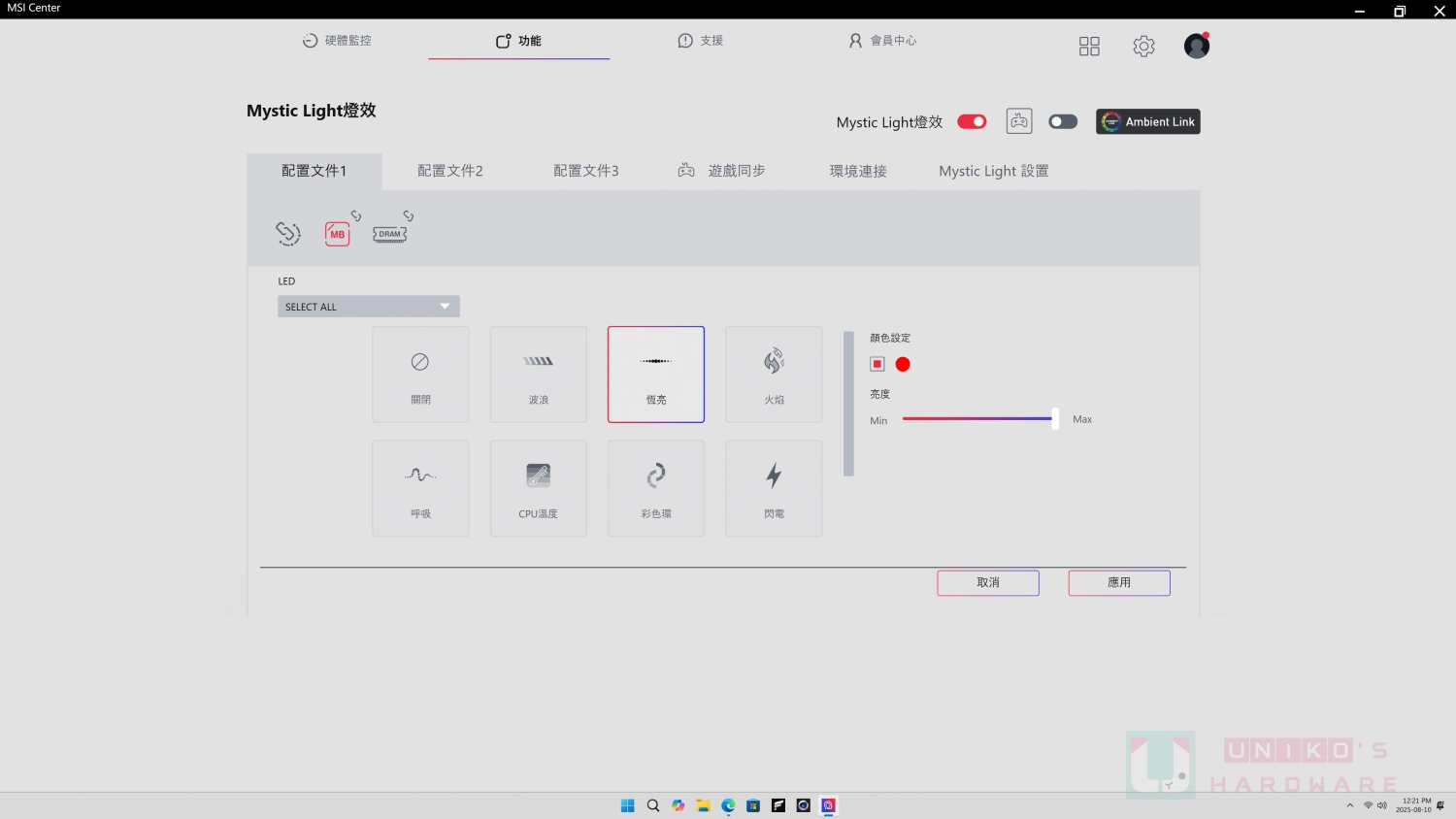This screenshot has height=819, width=1456.
Task: Open the 遊戲同步 game sync tab
Action: (x=722, y=171)
